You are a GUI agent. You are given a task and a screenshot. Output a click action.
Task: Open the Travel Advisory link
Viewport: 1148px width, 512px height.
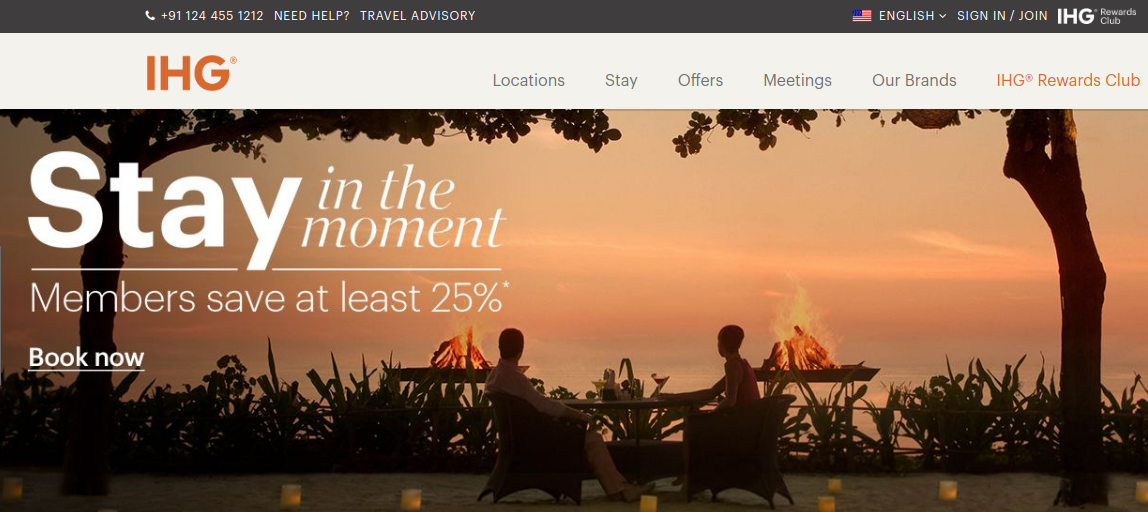(417, 15)
